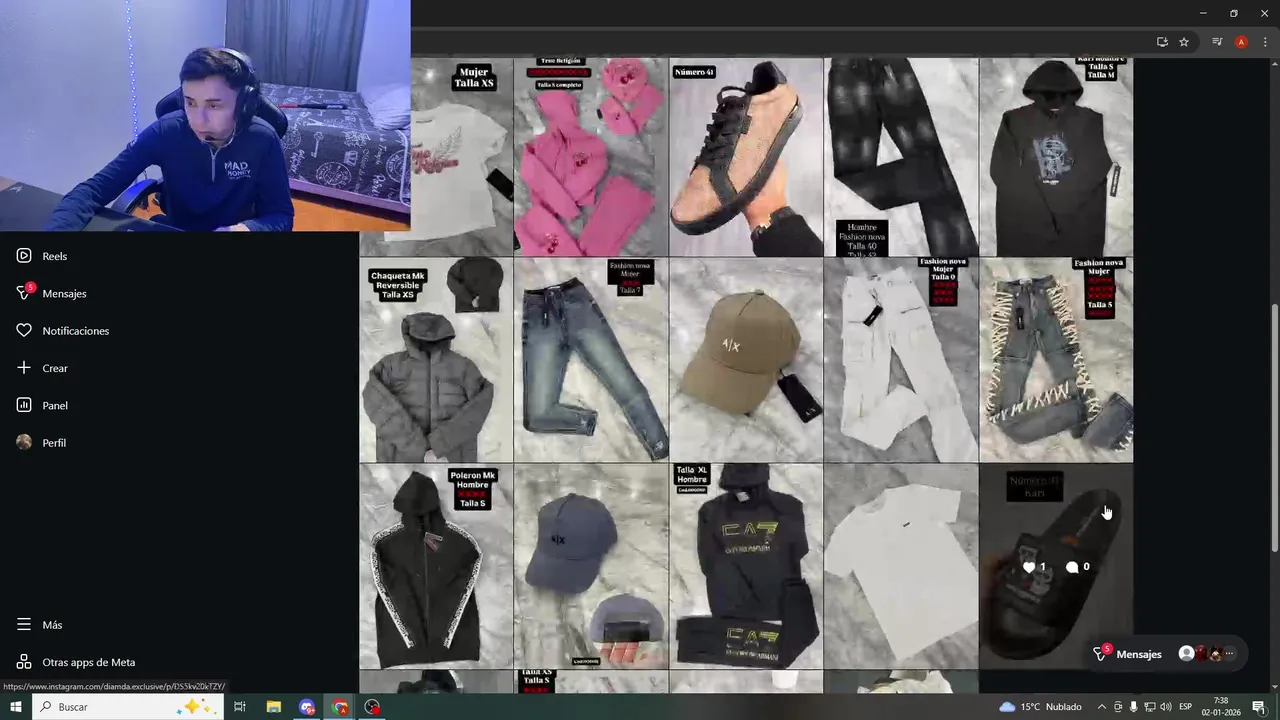The height and width of the screenshot is (720, 1280).
Task: Open the beige A|X cap post
Action: click(x=746, y=360)
